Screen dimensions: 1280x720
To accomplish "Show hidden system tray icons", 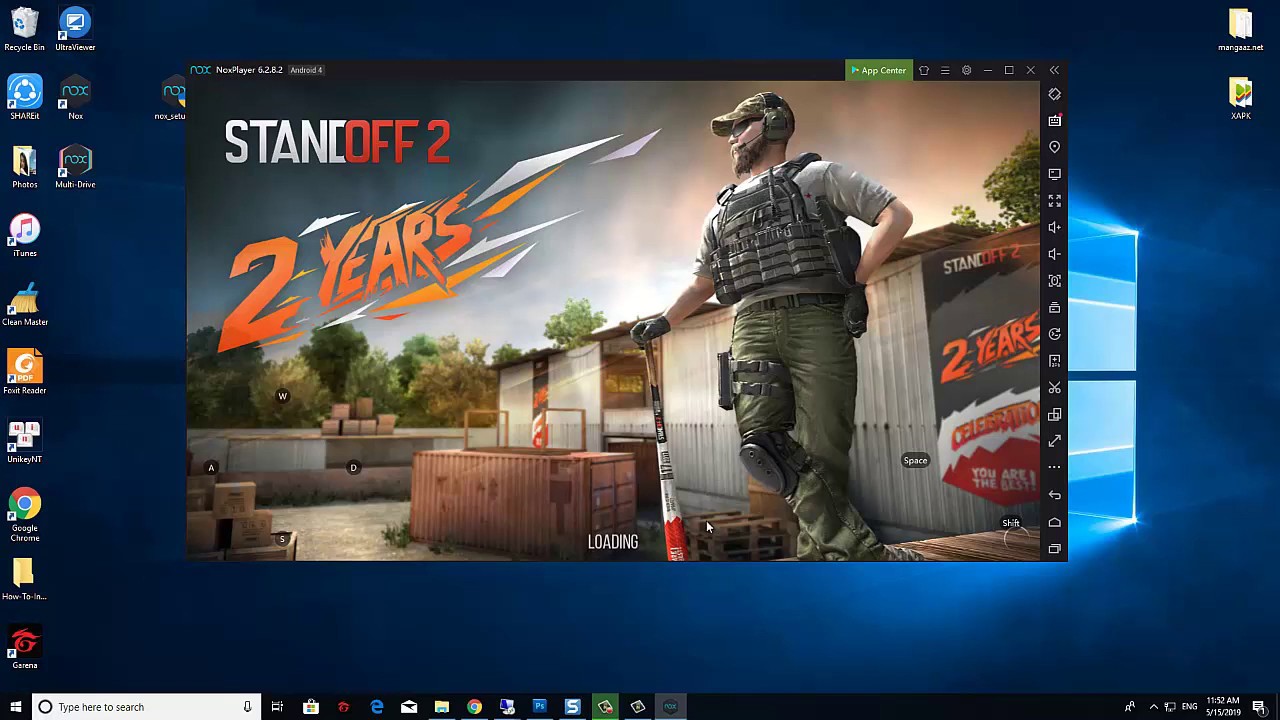I will 1153,707.
